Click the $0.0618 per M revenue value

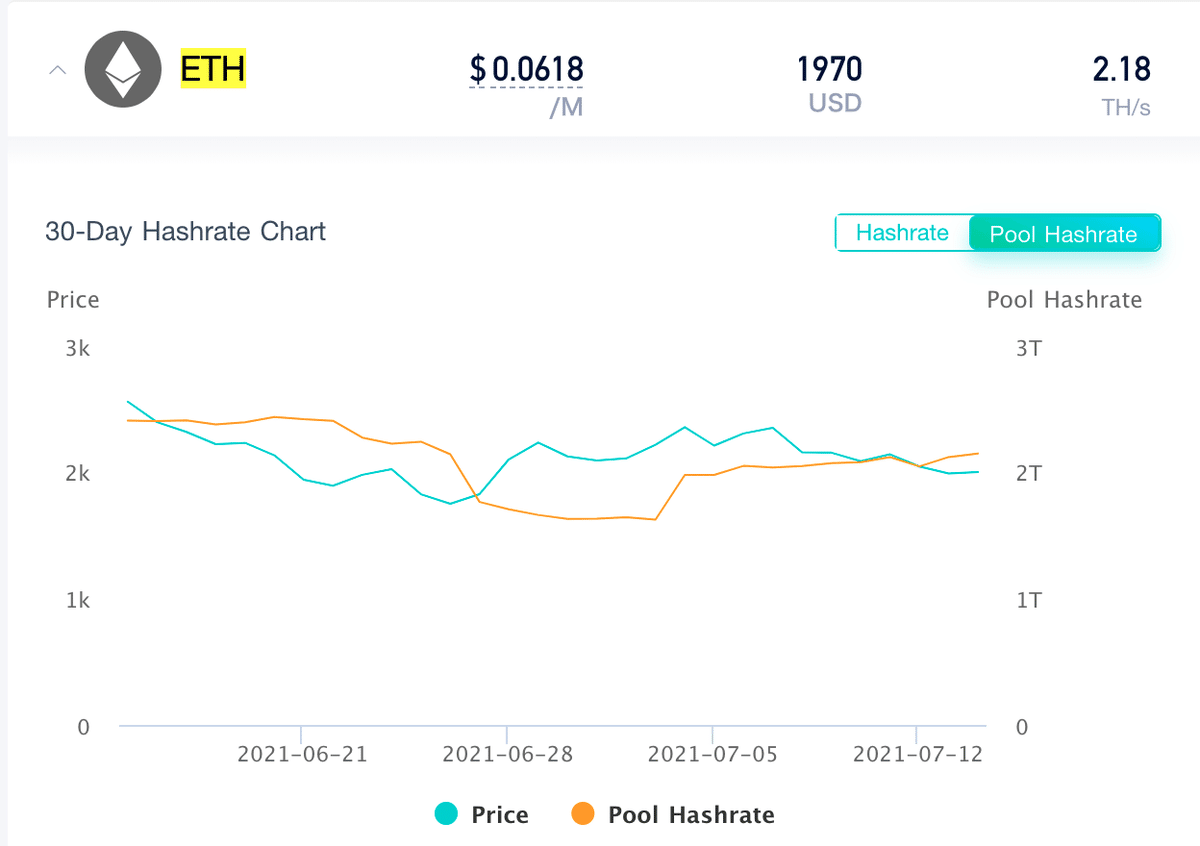526,70
